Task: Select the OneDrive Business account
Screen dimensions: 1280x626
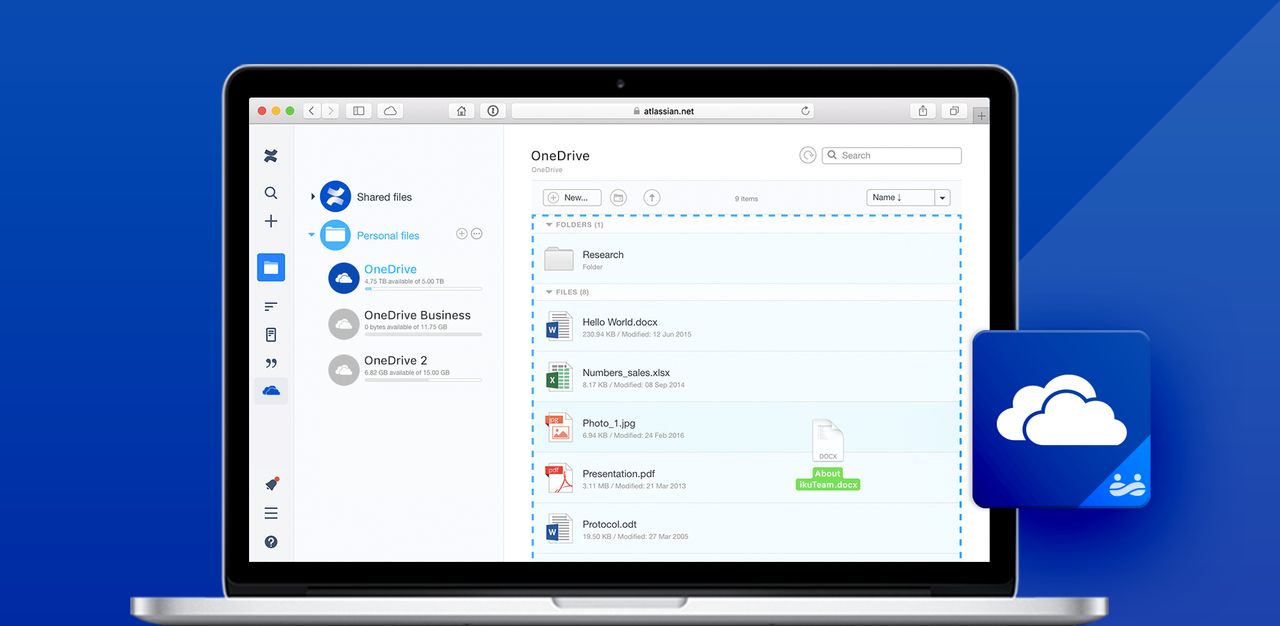Action: coord(417,315)
